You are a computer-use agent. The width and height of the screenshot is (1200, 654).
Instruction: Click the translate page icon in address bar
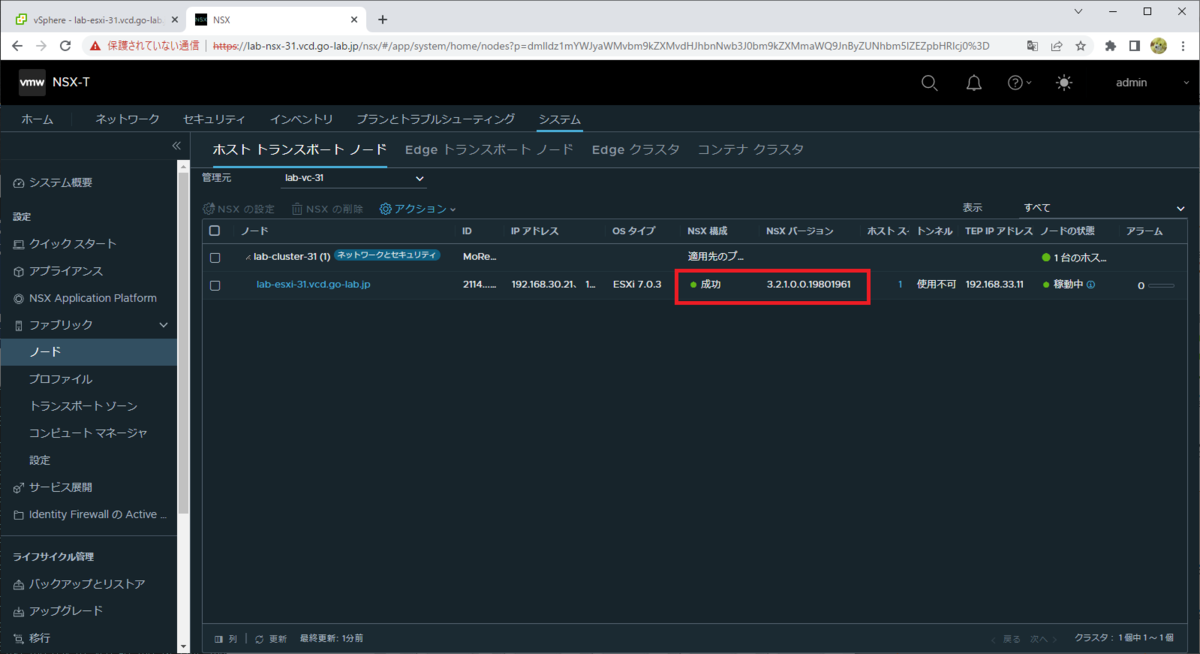point(1033,46)
